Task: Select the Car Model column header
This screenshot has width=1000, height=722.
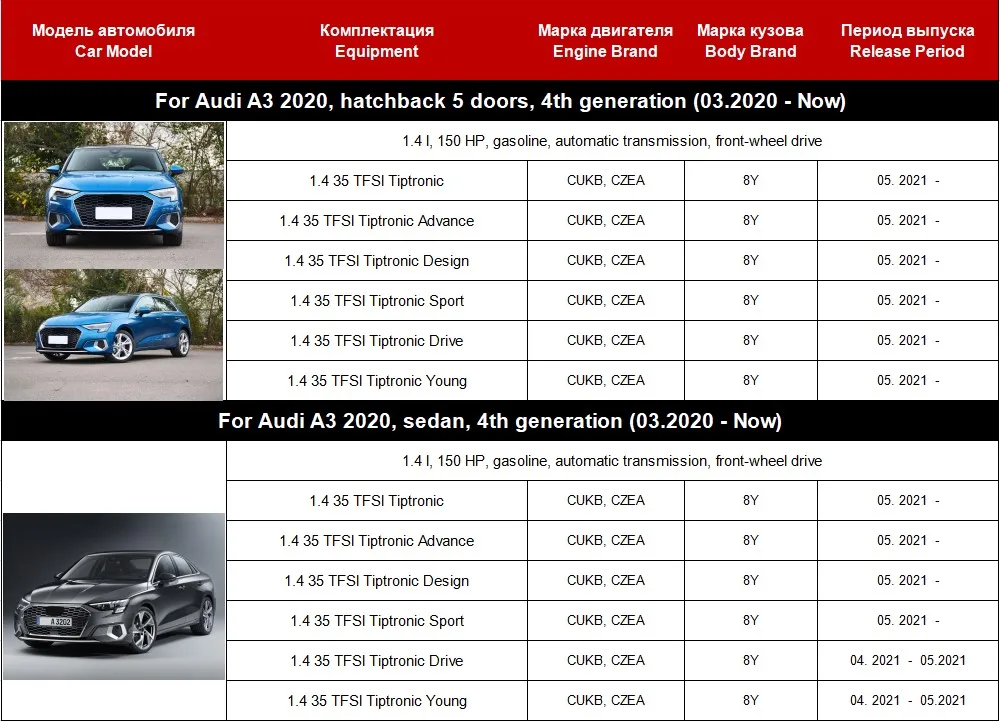Action: pyautogui.click(x=114, y=41)
